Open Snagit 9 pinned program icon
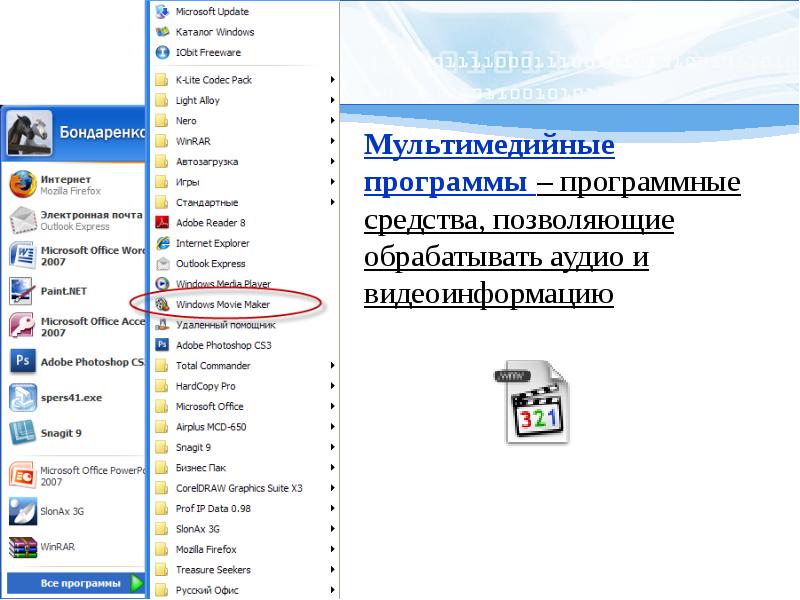This screenshot has width=800, height=600. 22,433
